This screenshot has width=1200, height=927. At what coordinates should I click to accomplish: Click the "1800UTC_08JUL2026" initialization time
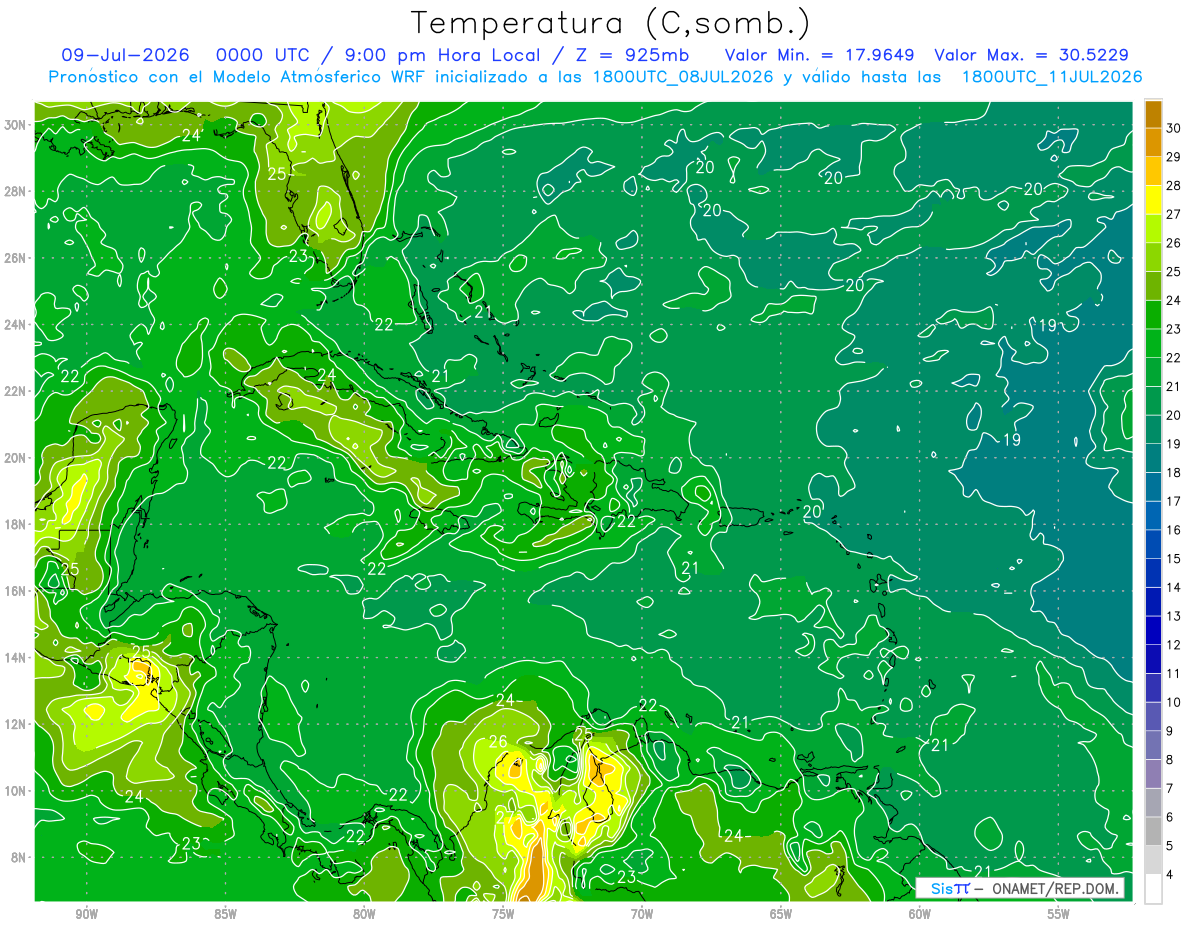[683, 77]
